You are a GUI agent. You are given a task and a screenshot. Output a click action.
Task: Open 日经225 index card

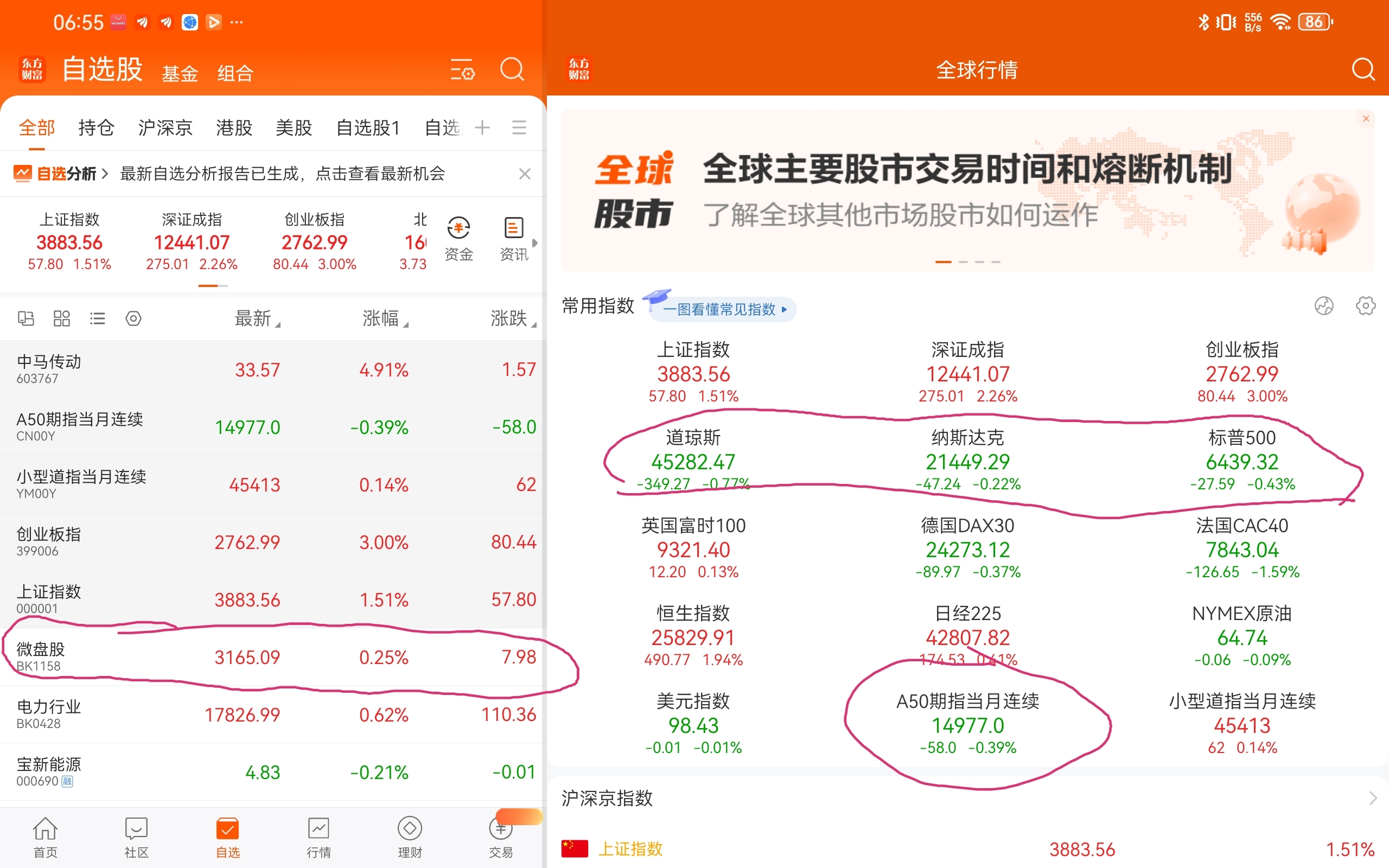(x=968, y=636)
